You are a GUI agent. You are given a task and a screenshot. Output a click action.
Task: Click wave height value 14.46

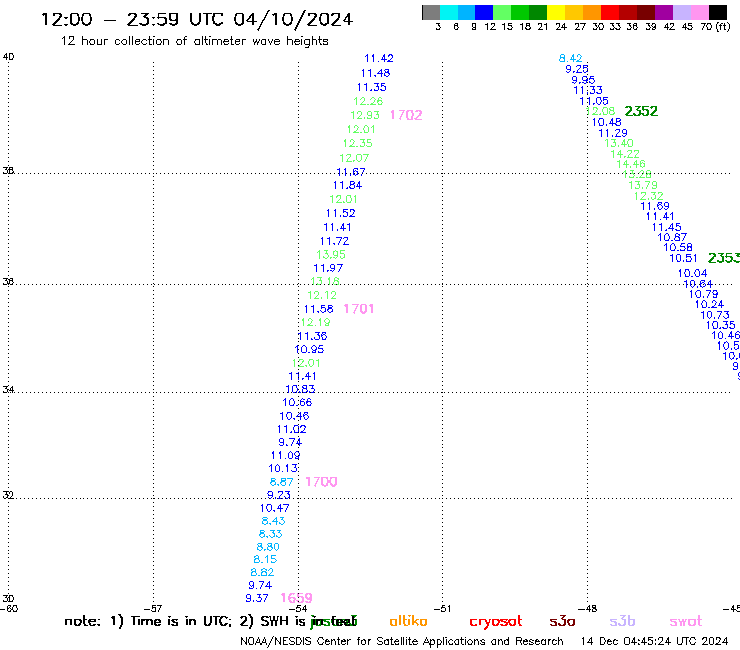(631, 164)
